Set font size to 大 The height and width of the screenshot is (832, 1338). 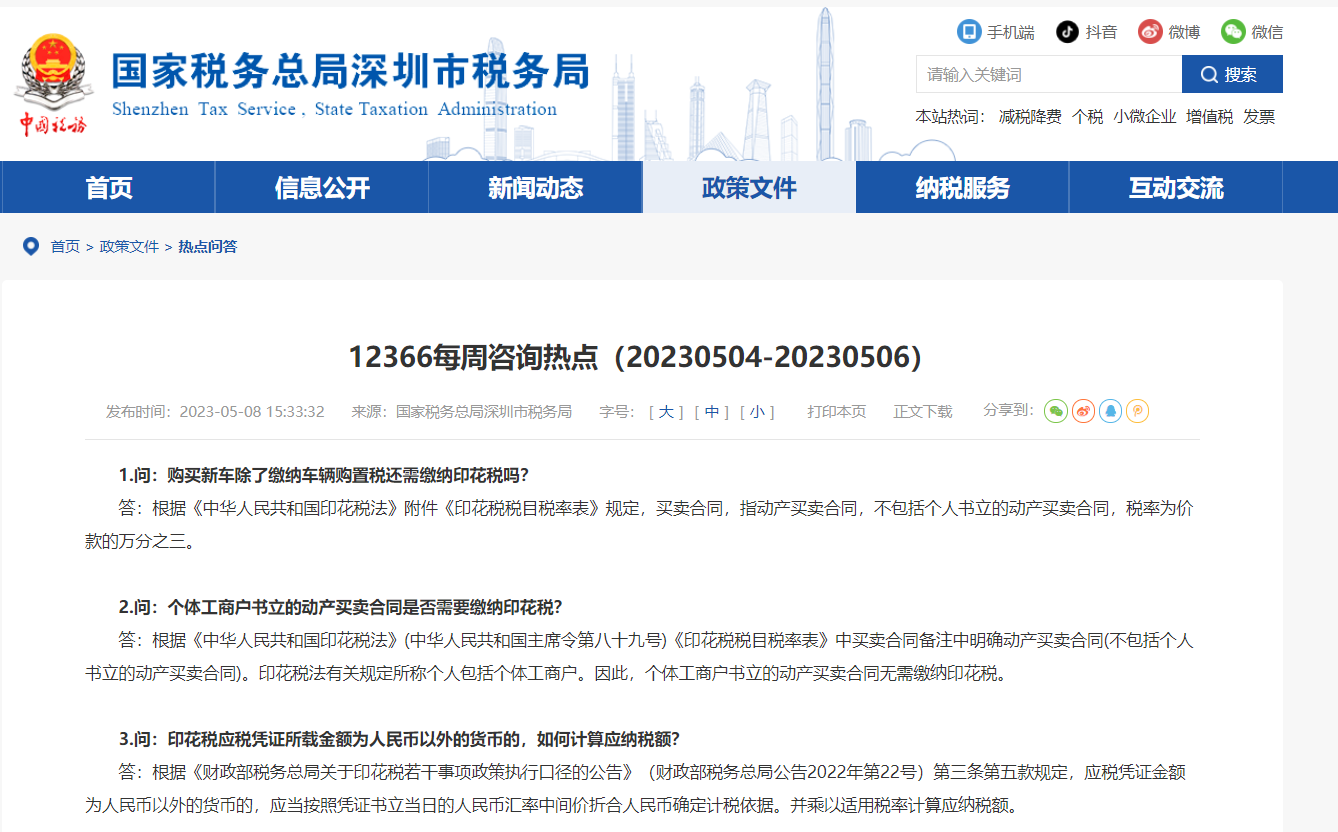click(x=664, y=411)
